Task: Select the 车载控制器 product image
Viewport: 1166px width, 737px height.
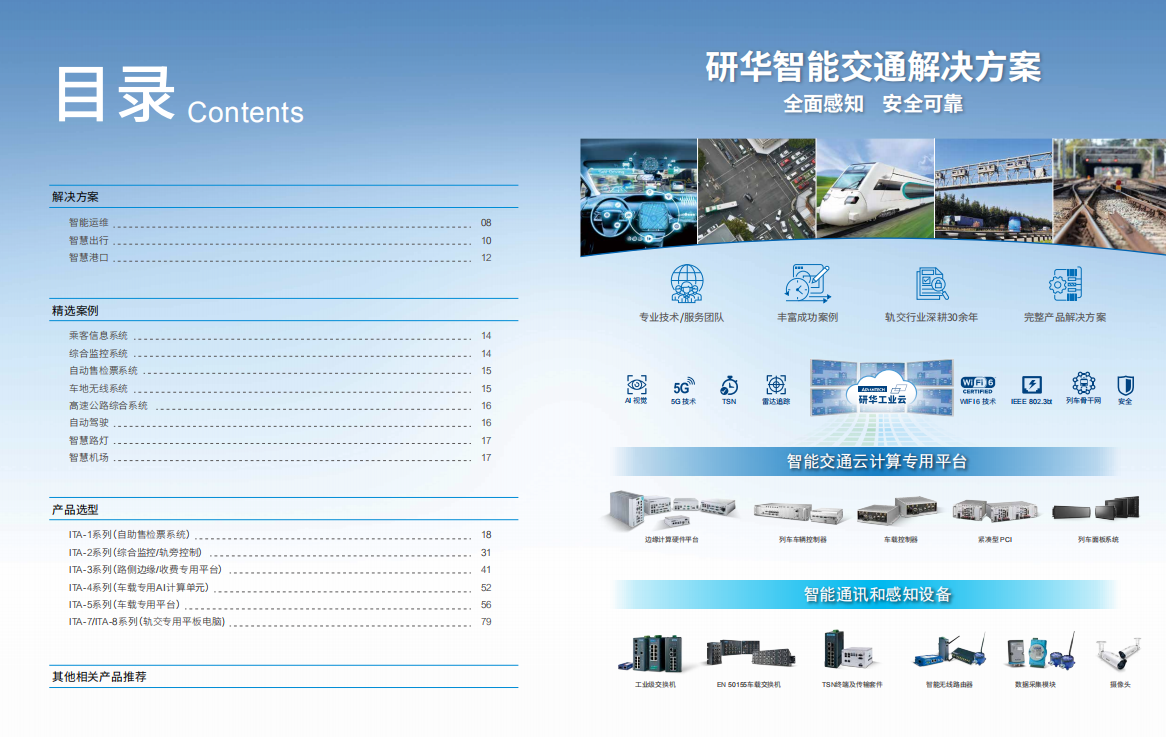Action: click(x=898, y=510)
